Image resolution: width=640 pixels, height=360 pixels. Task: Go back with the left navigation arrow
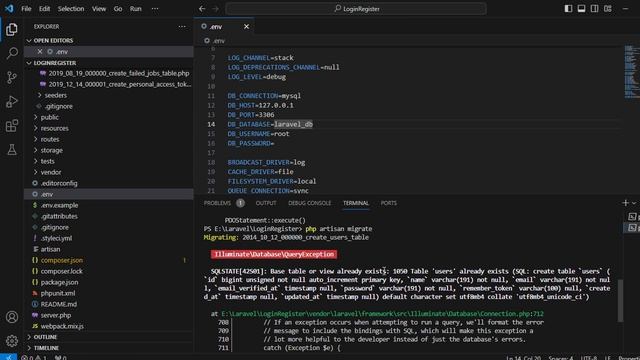point(202,9)
